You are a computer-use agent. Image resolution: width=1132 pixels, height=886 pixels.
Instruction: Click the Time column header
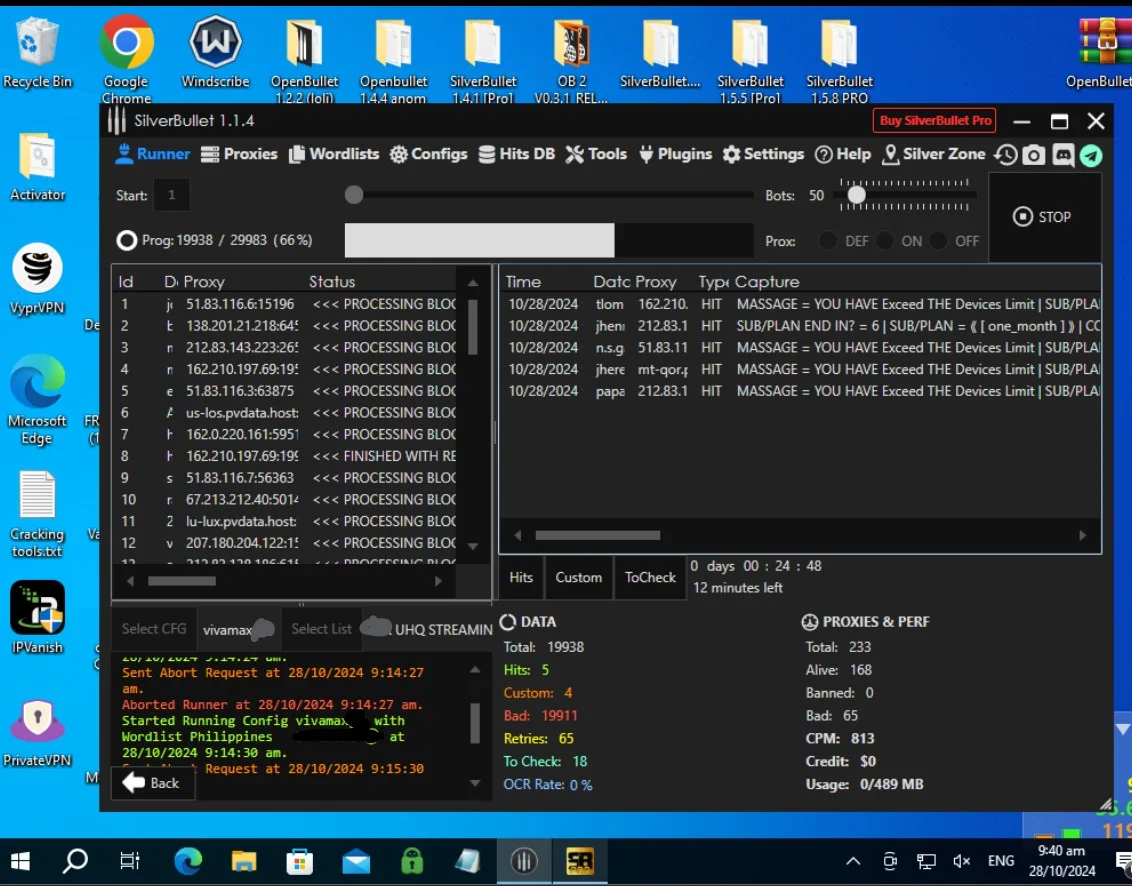pyautogui.click(x=523, y=282)
